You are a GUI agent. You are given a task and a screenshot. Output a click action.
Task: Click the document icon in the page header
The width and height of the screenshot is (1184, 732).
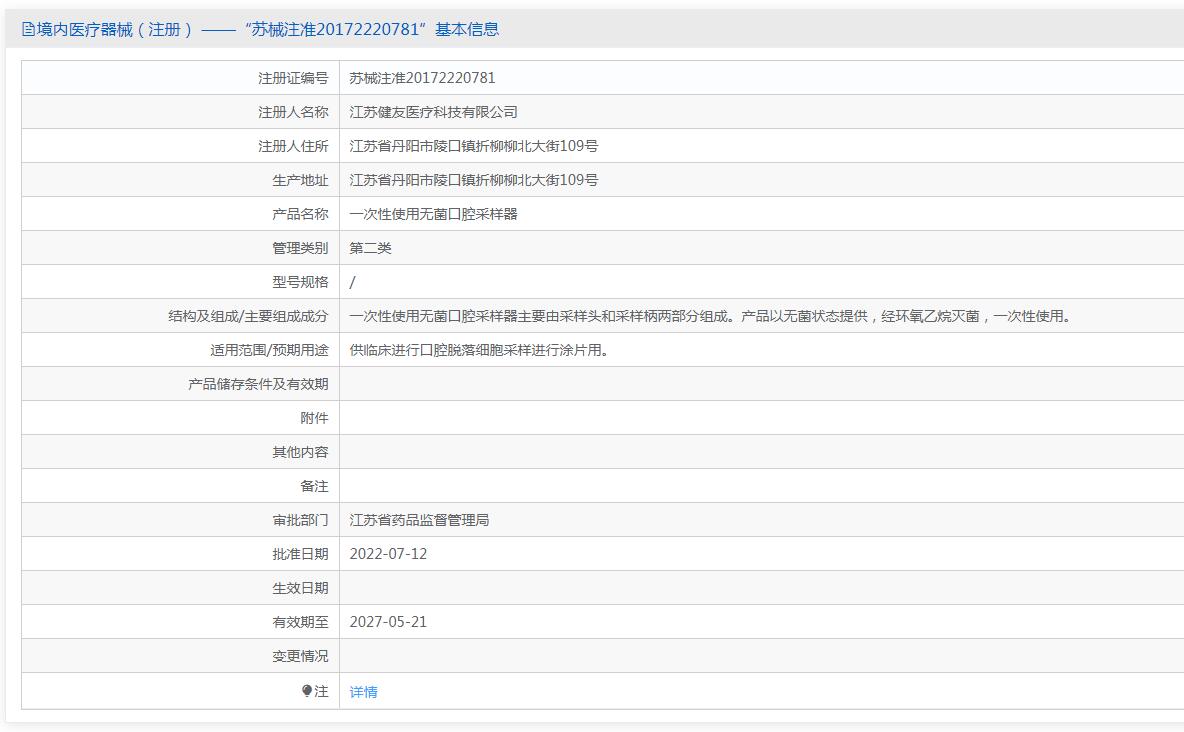(28, 30)
